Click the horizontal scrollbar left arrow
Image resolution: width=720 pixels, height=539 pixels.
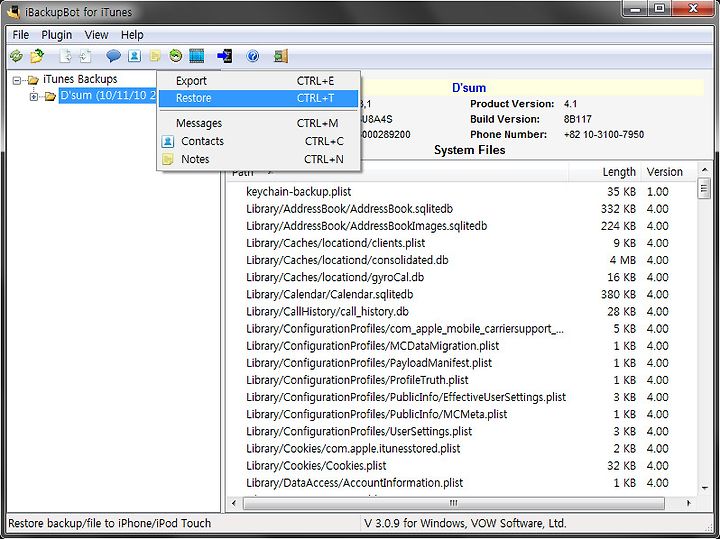(x=234, y=503)
